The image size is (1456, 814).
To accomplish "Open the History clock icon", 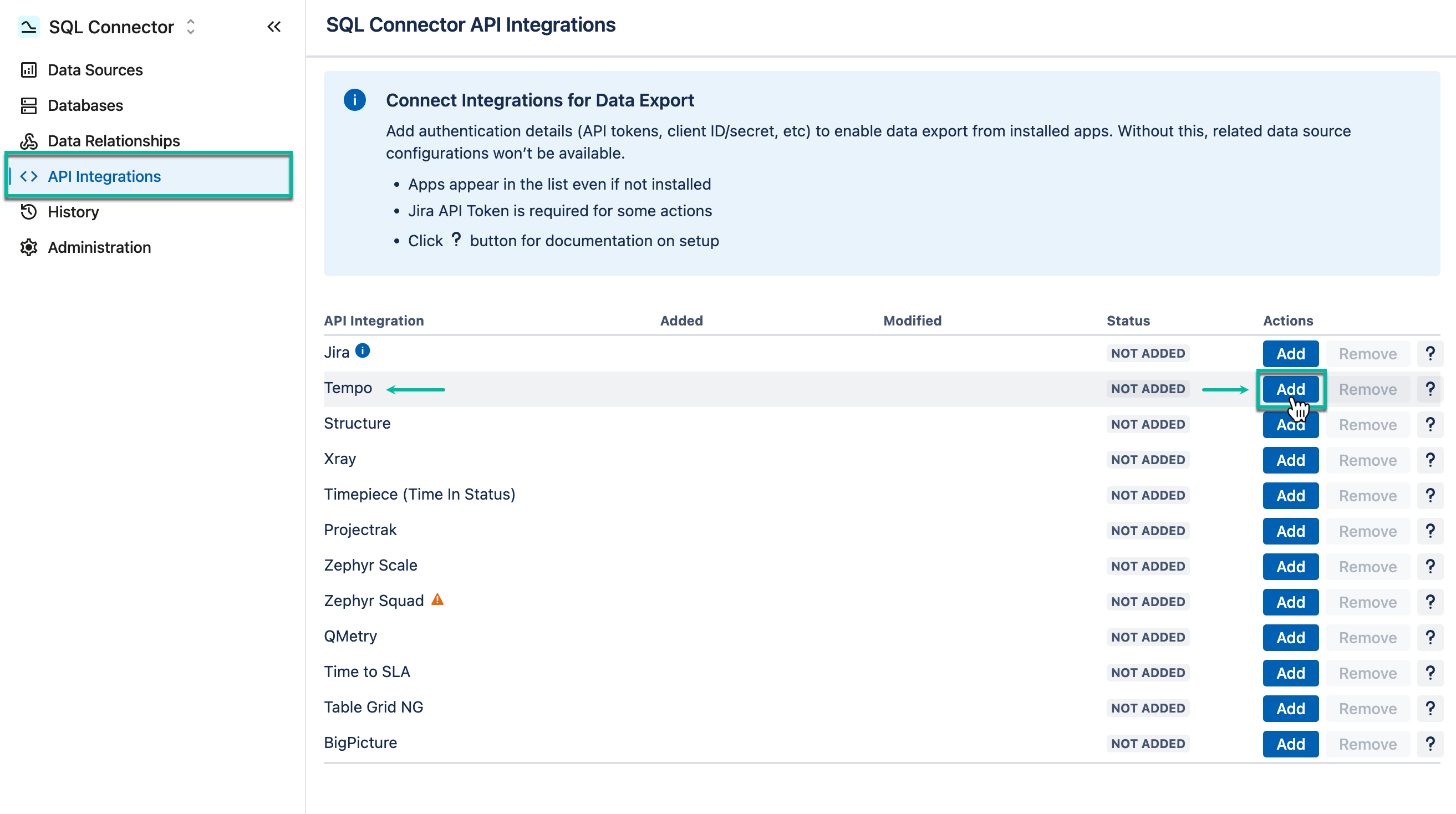I will click(29, 212).
